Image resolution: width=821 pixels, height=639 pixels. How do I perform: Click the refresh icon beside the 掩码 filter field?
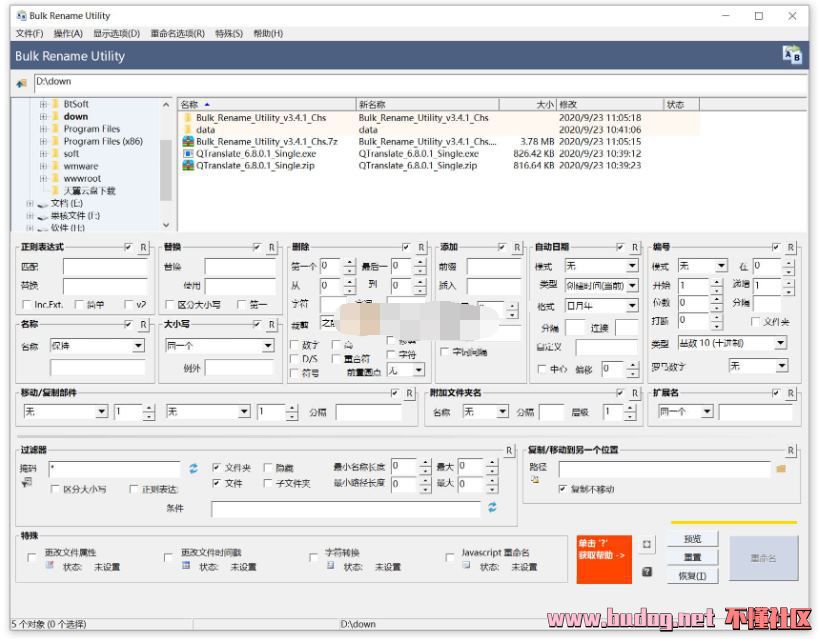coord(193,468)
